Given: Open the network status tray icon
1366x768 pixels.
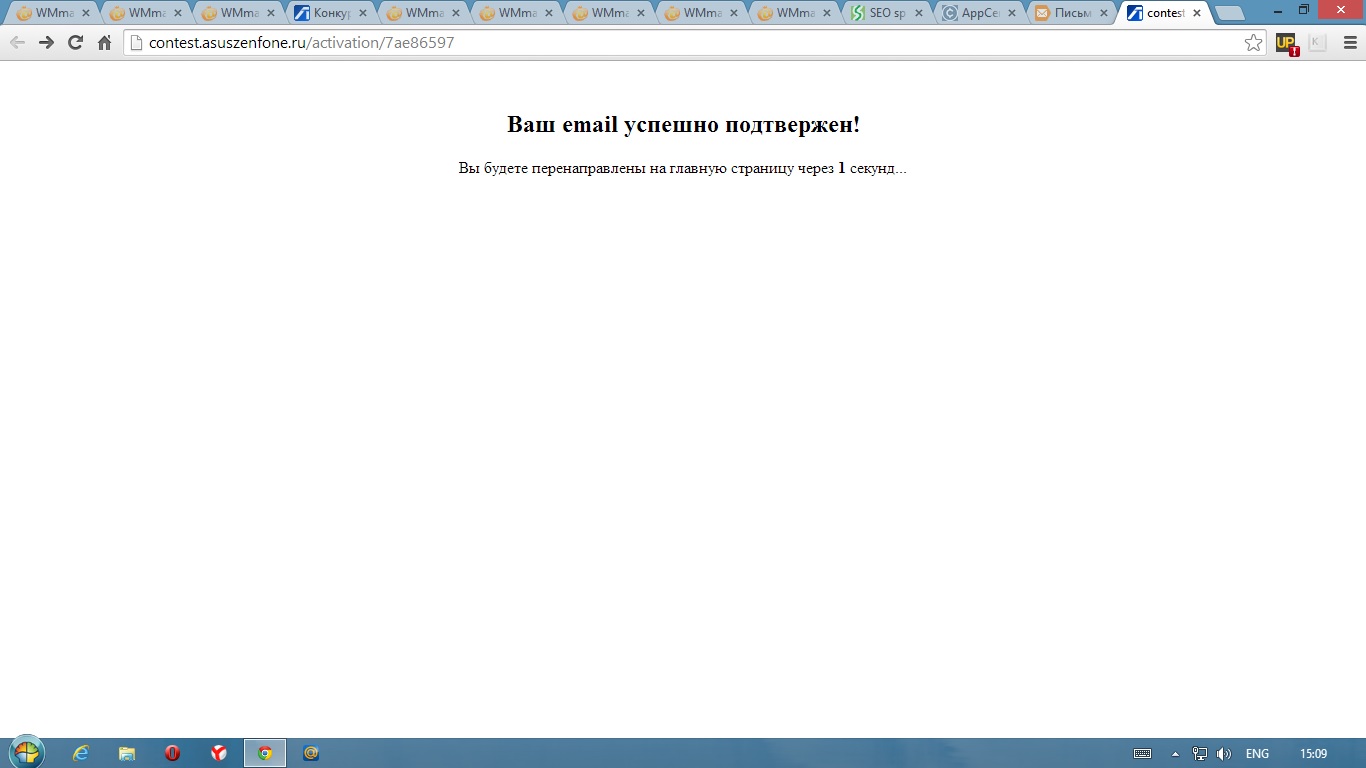Looking at the screenshot, I should tap(1200, 754).
